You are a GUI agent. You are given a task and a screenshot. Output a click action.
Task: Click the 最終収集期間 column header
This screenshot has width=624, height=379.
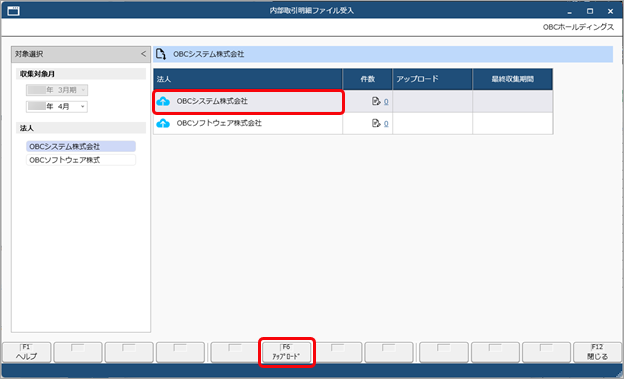tap(513, 79)
